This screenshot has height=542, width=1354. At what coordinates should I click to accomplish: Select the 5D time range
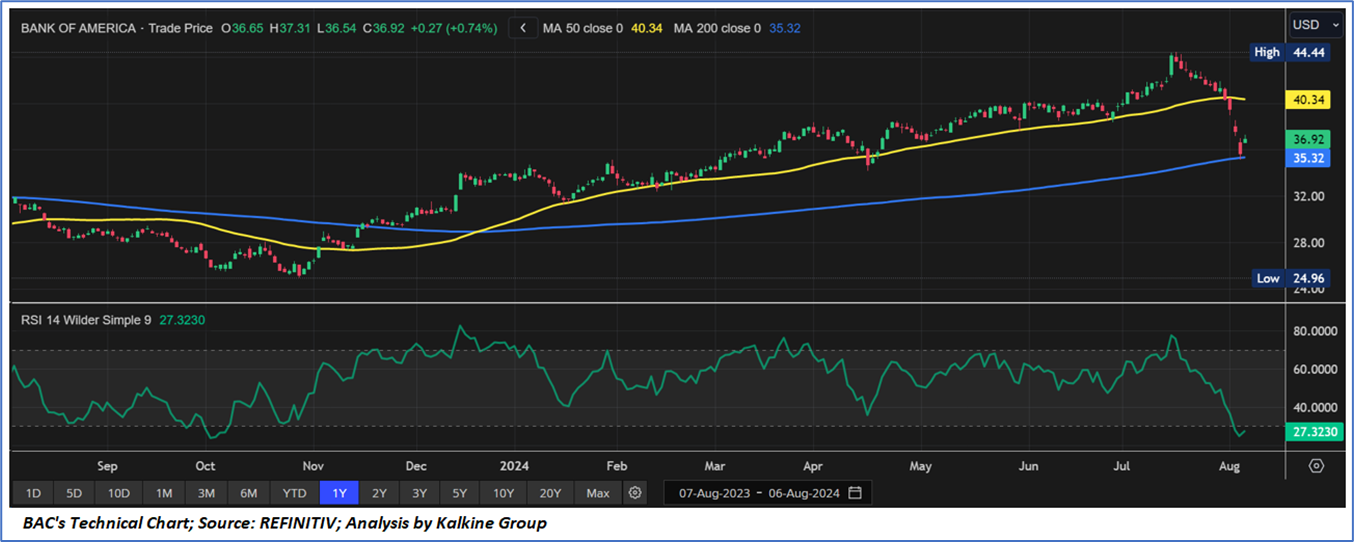(75, 493)
